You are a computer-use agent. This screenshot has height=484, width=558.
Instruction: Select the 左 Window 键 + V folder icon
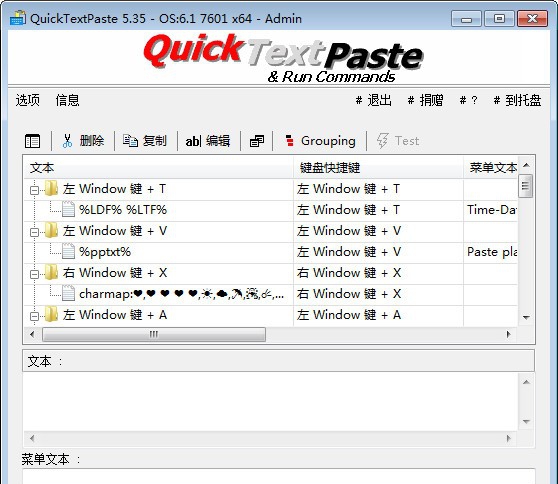click(x=51, y=230)
